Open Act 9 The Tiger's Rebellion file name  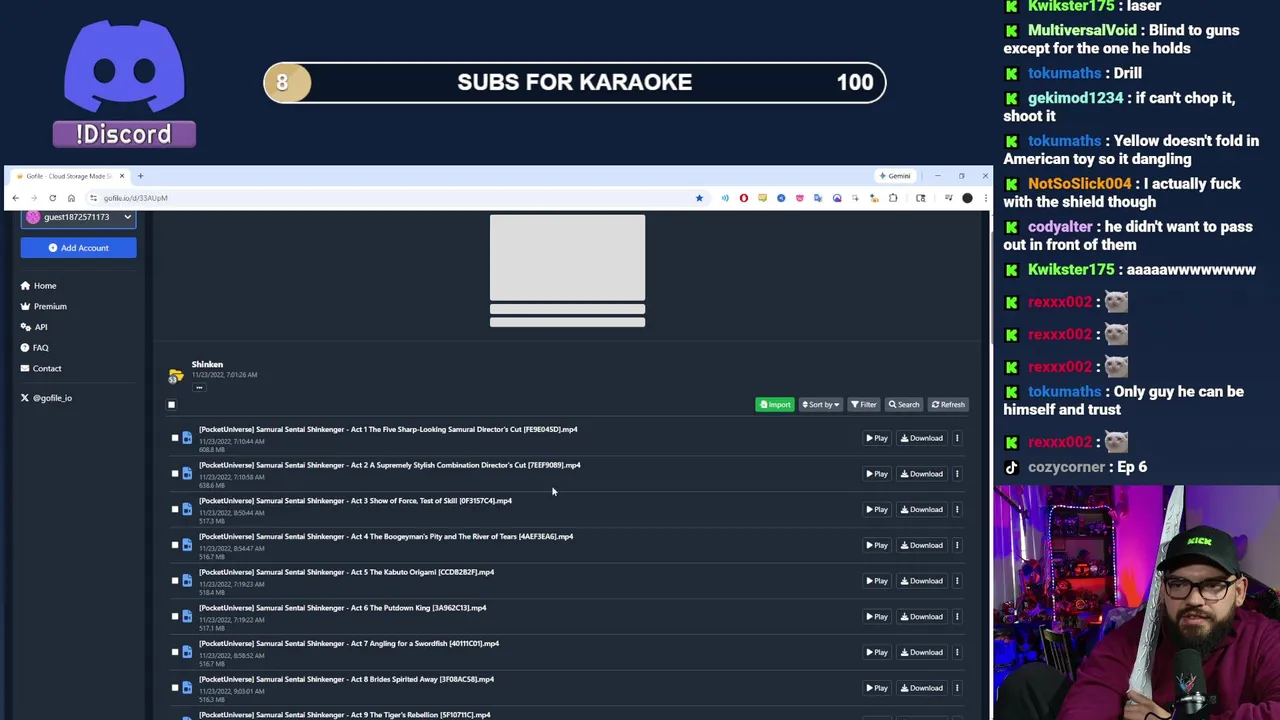(x=345, y=715)
